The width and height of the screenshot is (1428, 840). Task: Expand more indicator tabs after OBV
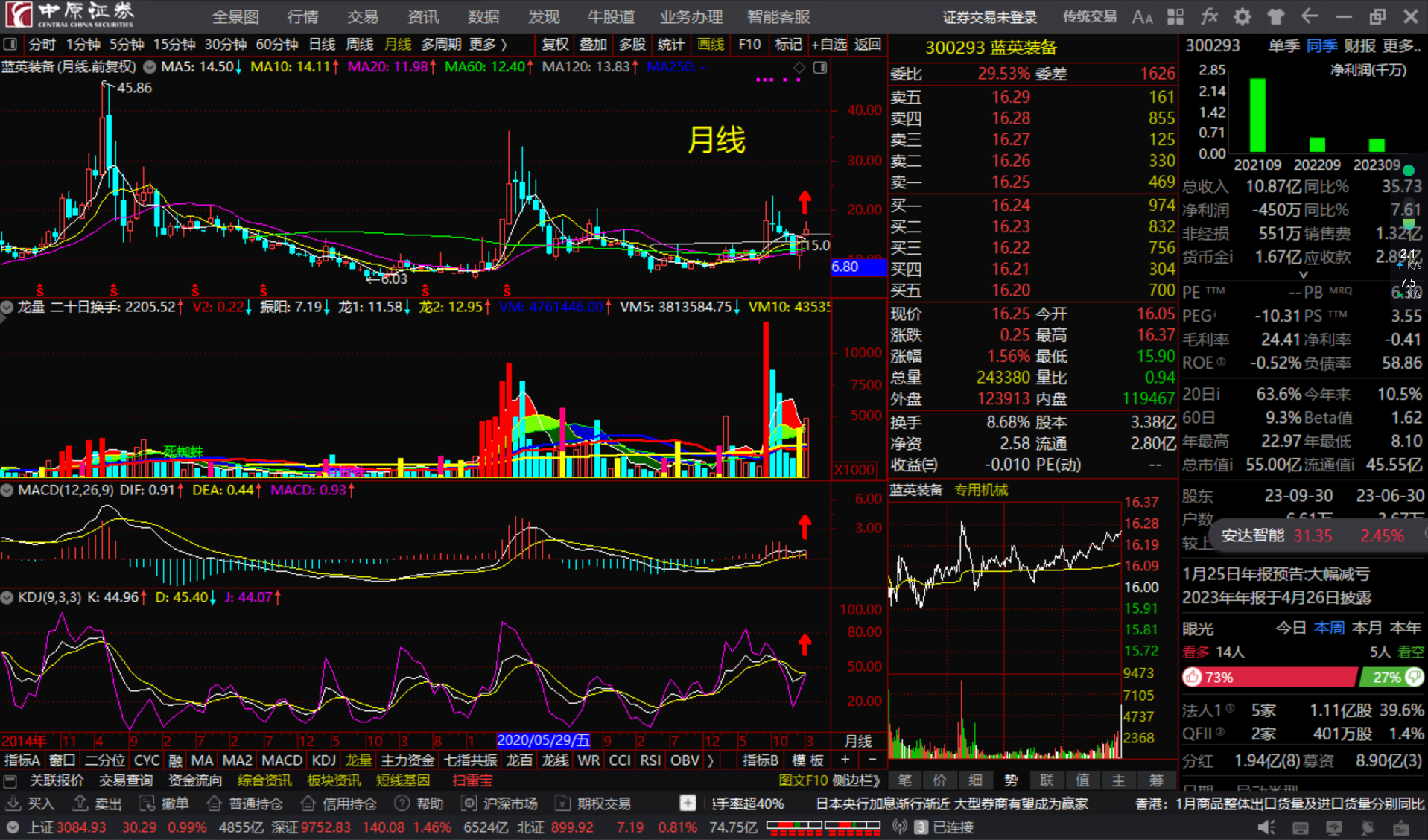[x=711, y=760]
